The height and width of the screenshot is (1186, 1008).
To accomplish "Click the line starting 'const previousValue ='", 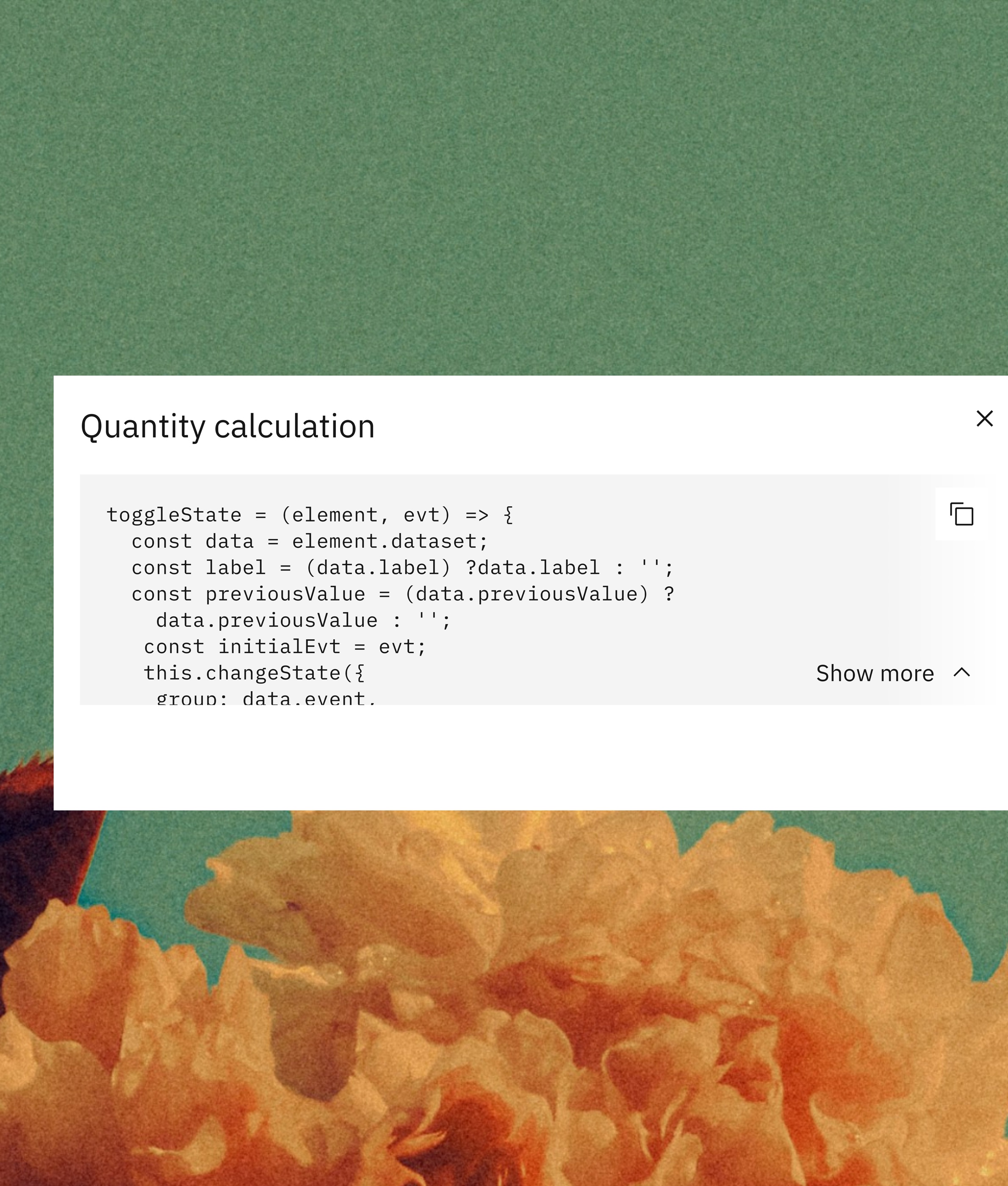I will [x=403, y=594].
